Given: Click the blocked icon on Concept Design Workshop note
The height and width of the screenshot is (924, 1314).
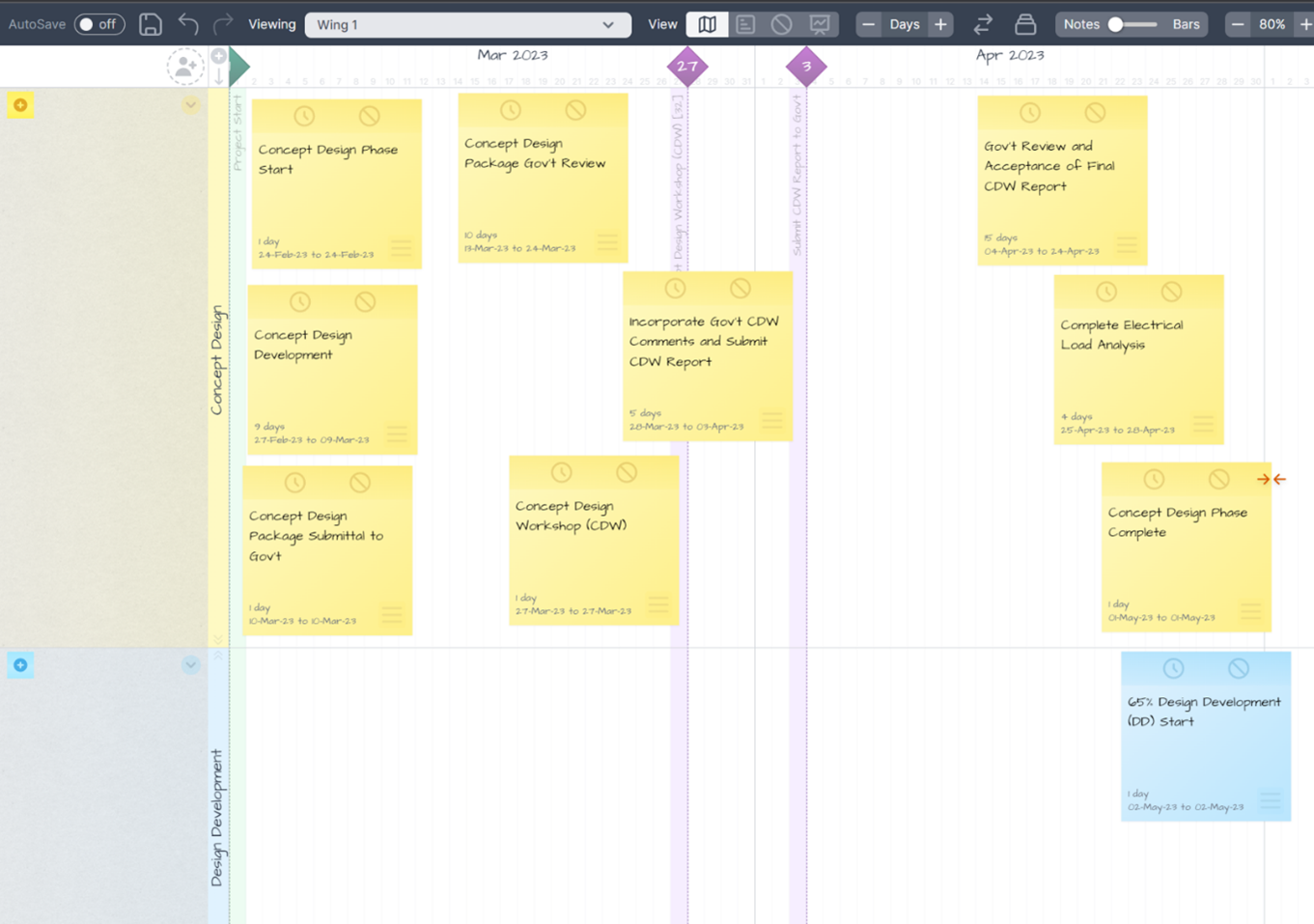Looking at the screenshot, I should pyautogui.click(x=628, y=472).
